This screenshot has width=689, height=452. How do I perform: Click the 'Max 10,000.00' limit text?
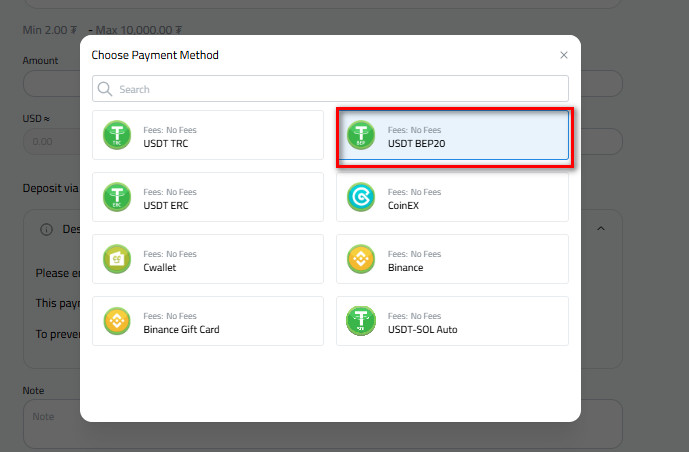[138, 30]
